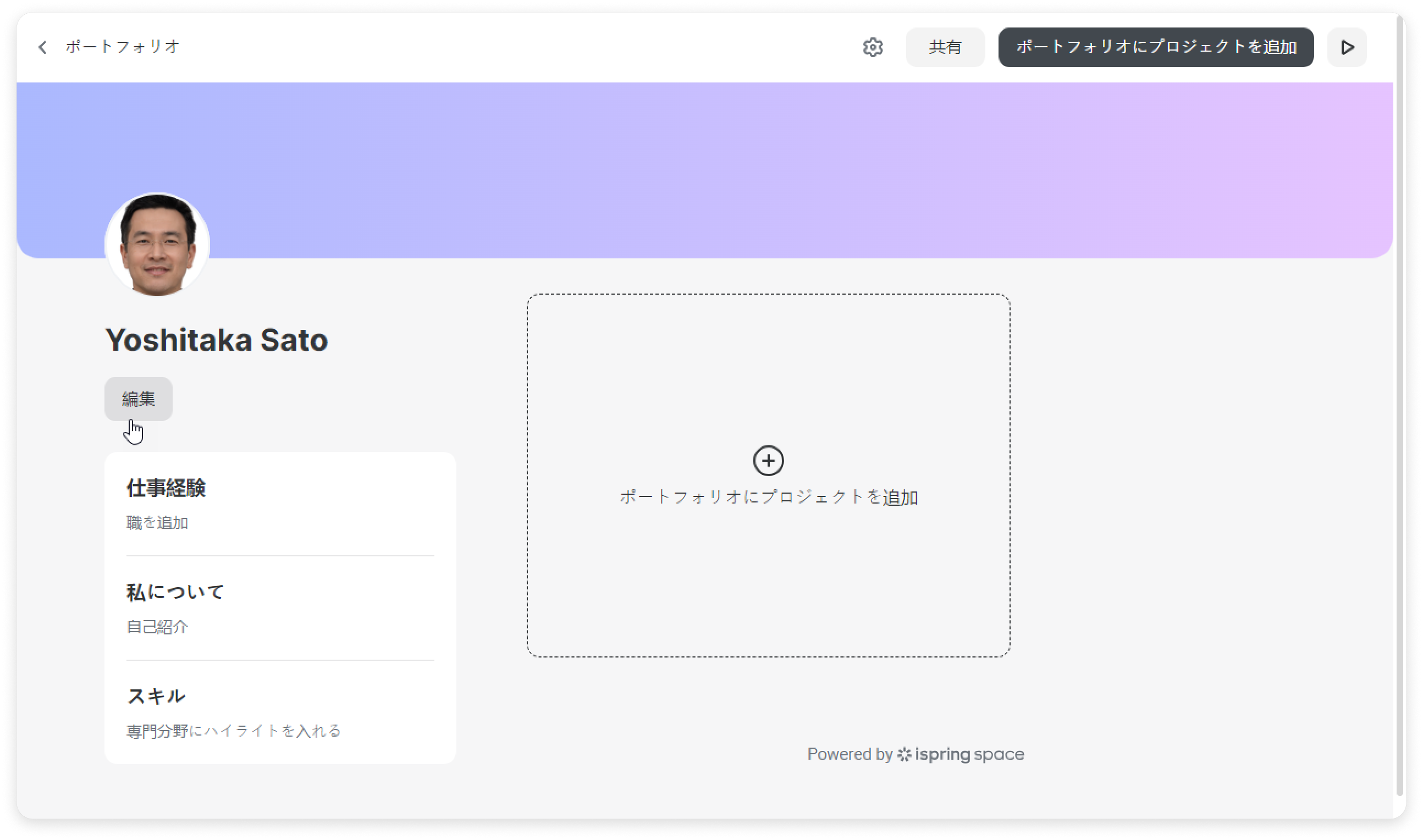Image resolution: width=1423 pixels, height=840 pixels.
Task: Click the play preview button
Action: pos(1347,47)
